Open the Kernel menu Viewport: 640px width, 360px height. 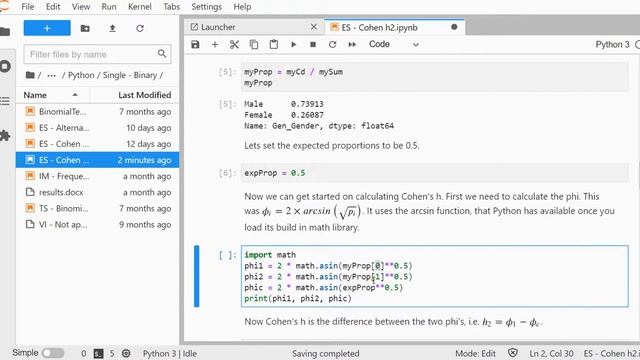click(x=140, y=7)
